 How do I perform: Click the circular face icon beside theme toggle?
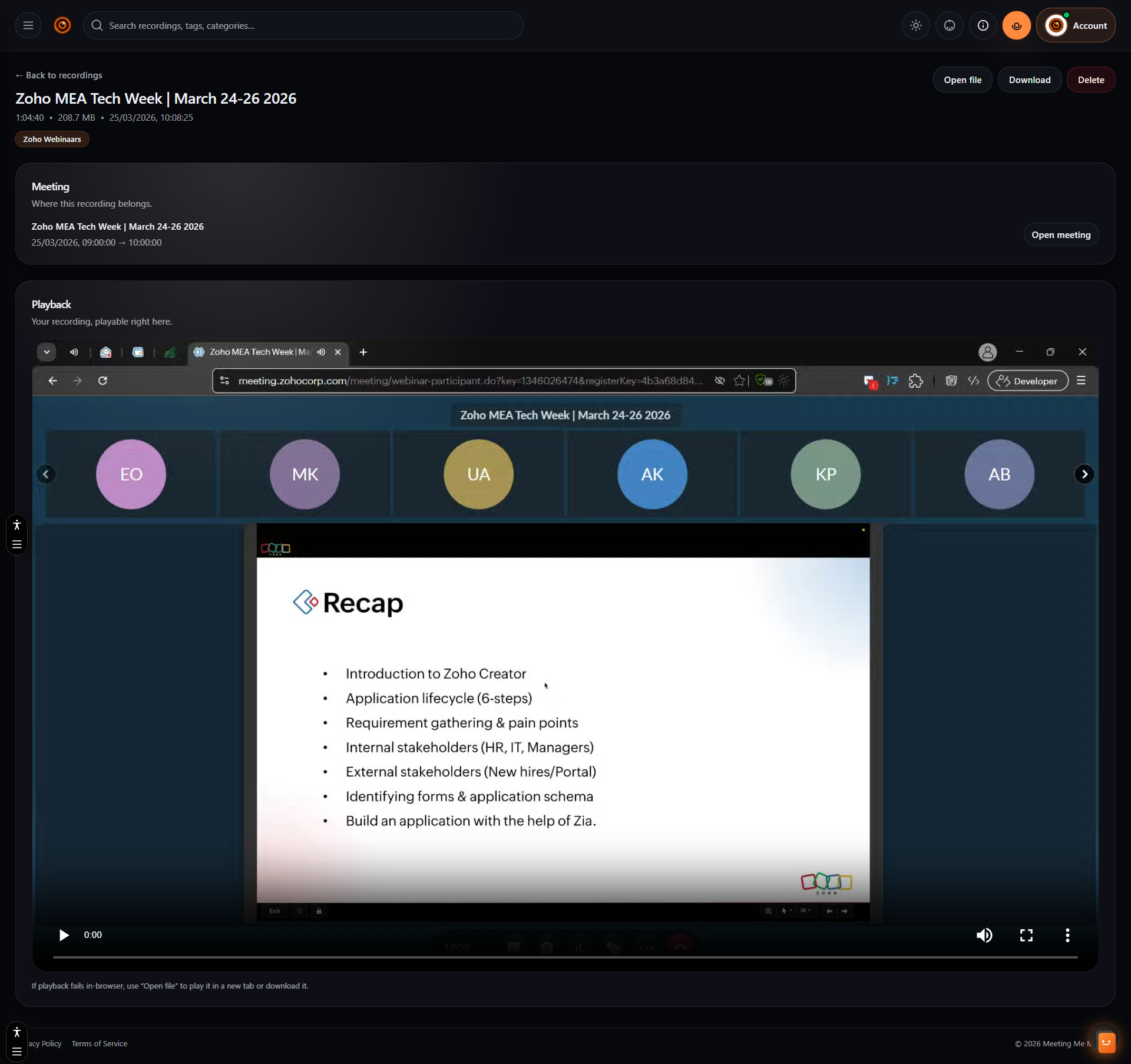tap(949, 25)
